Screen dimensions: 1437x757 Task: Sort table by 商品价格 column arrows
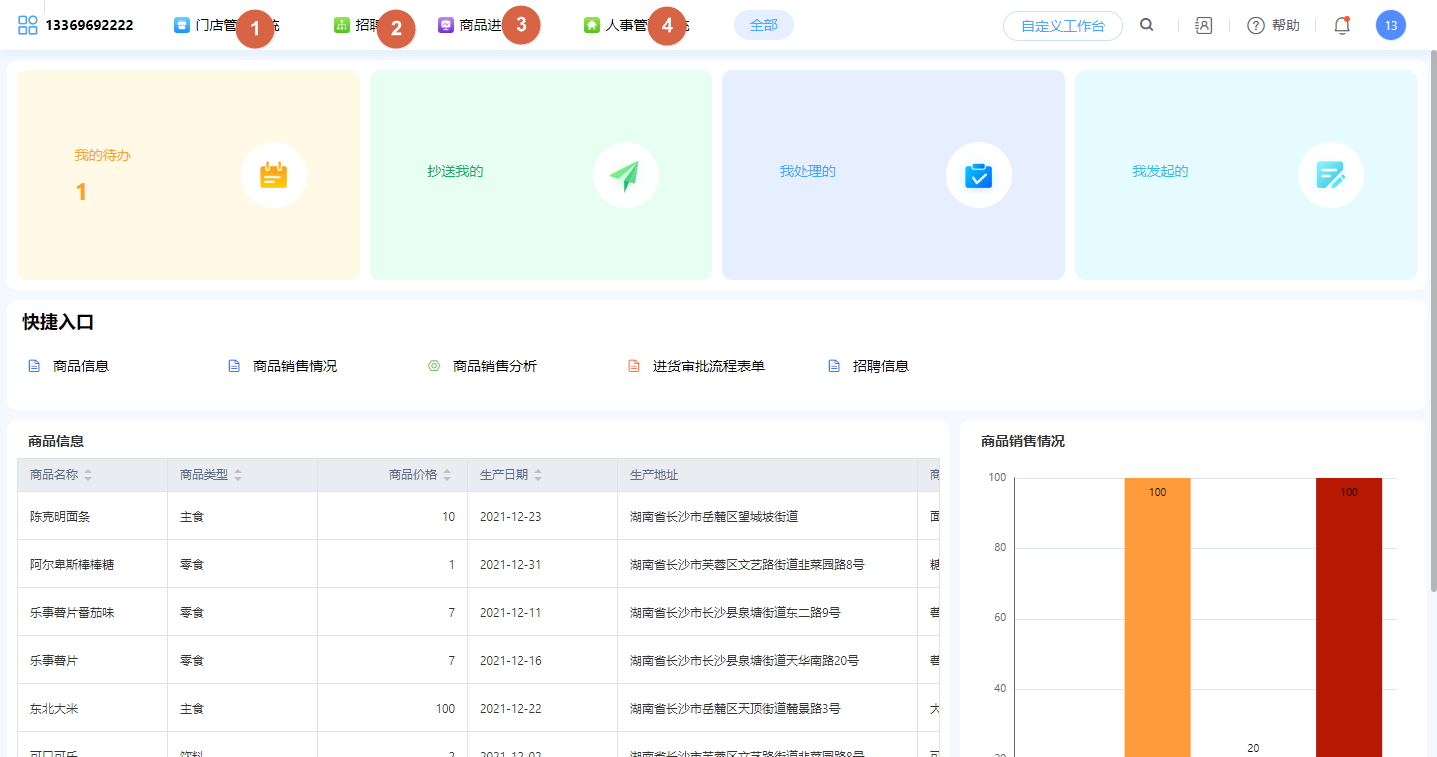click(447, 475)
